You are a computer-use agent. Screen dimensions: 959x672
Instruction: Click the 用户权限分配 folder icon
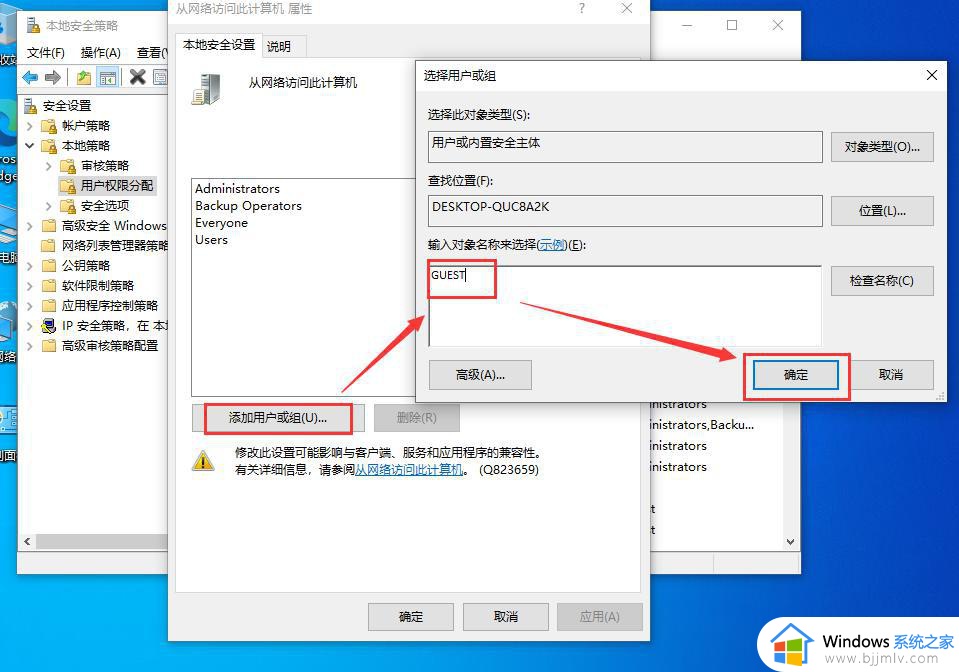(68, 186)
